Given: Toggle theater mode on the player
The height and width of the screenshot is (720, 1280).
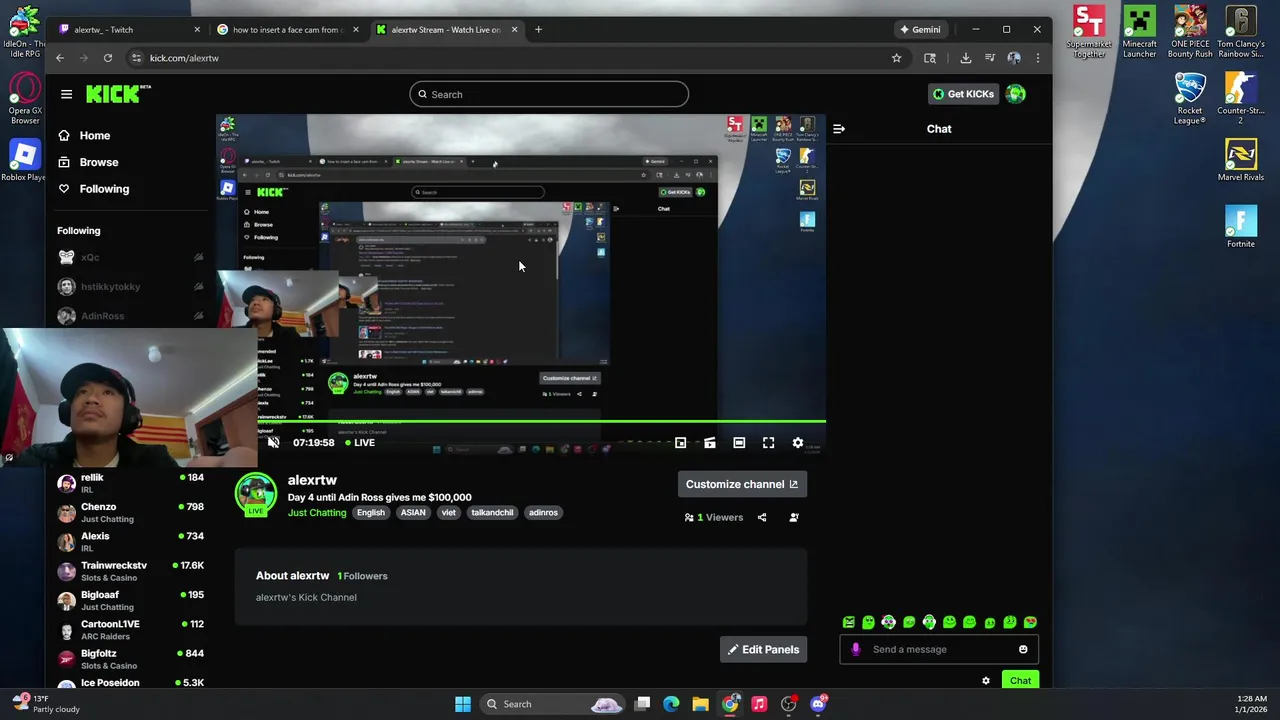Looking at the screenshot, I should point(739,442).
